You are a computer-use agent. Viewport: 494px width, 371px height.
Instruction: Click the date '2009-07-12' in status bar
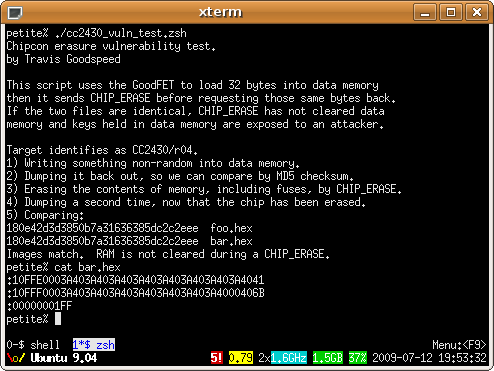pyautogui.click(x=402, y=358)
